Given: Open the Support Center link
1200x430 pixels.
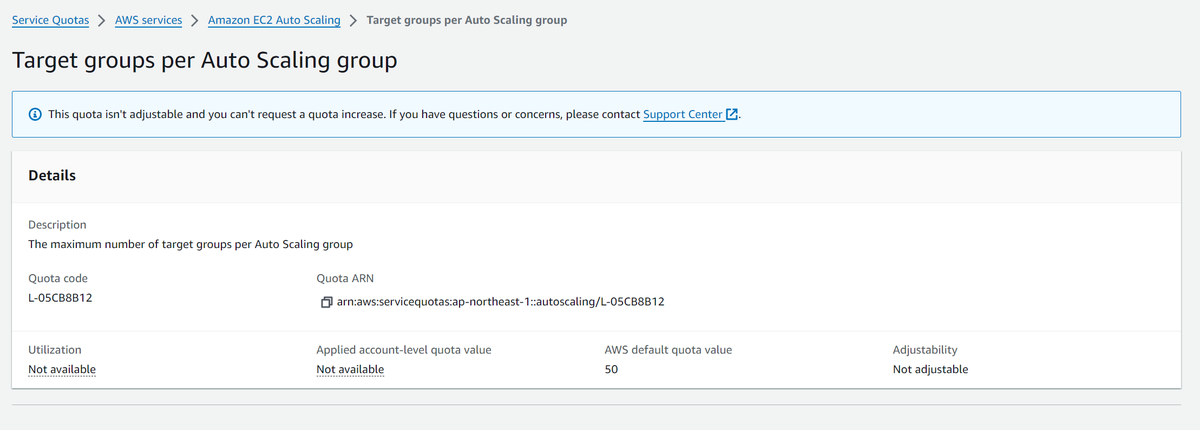Looking at the screenshot, I should click(x=683, y=115).
